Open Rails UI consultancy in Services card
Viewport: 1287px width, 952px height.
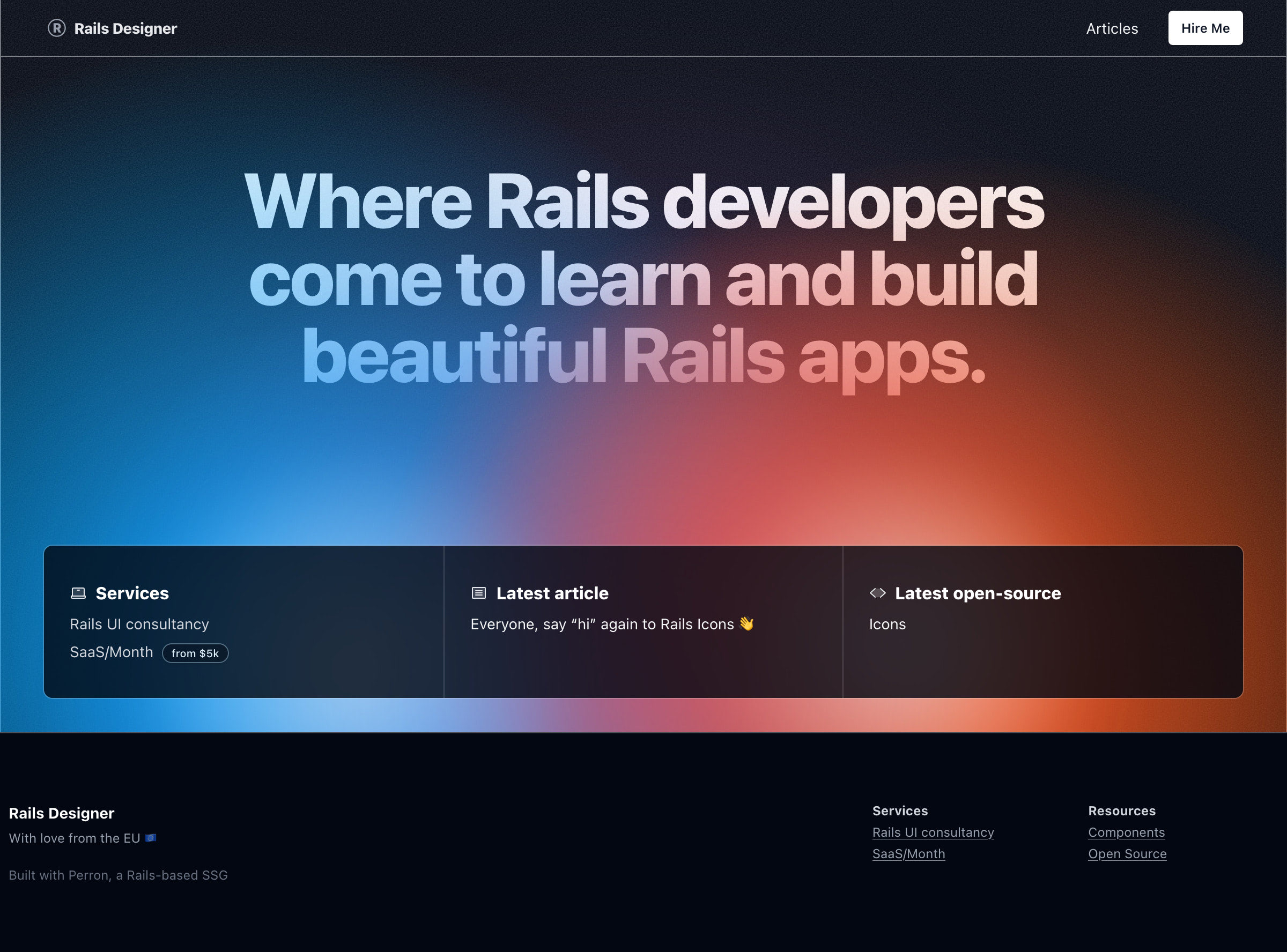(x=139, y=624)
